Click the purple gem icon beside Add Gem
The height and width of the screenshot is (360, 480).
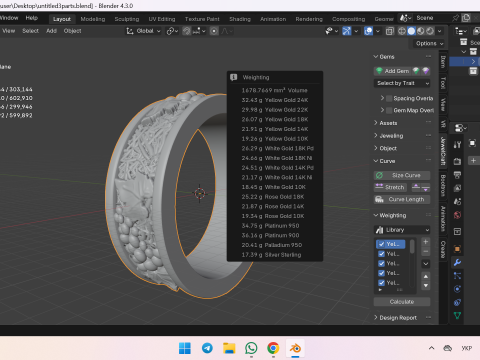tap(425, 71)
